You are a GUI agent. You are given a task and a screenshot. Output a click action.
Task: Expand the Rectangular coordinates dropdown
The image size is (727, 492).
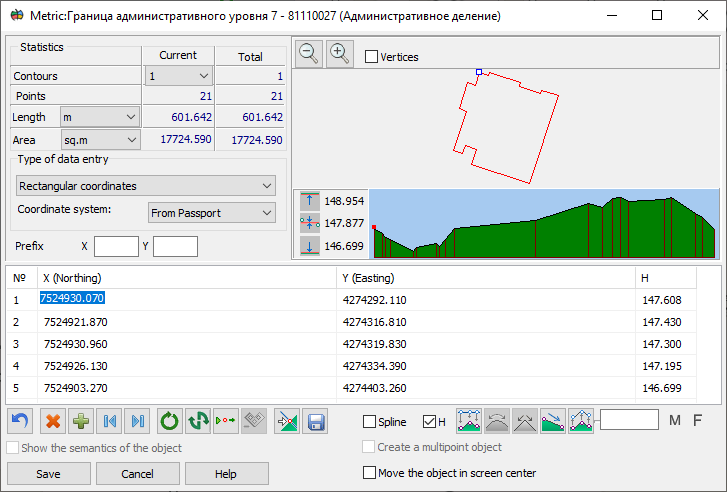[146, 186]
